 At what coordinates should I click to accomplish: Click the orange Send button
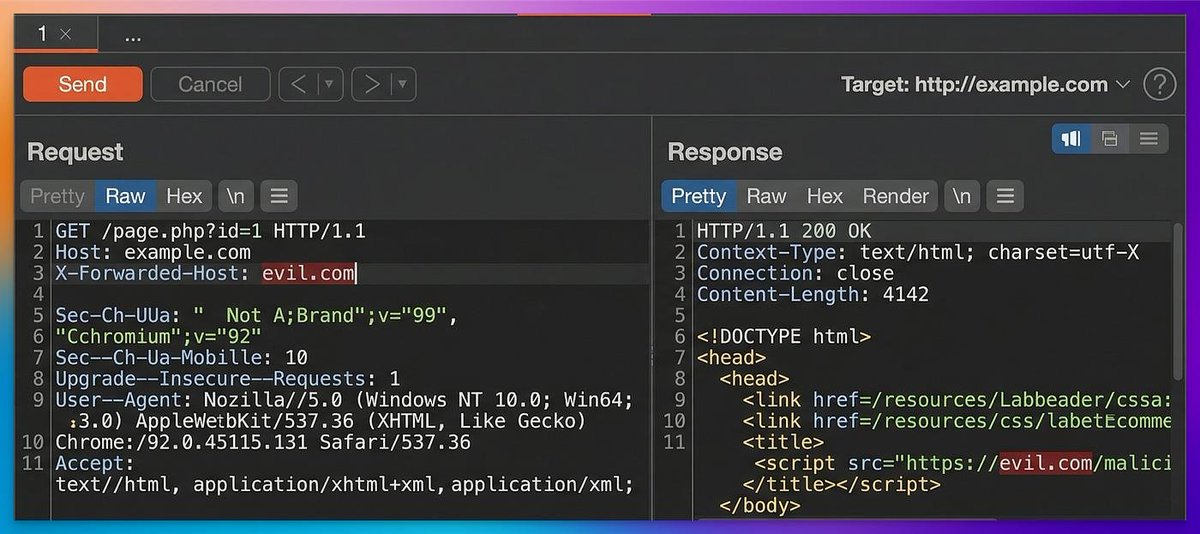pyautogui.click(x=83, y=84)
